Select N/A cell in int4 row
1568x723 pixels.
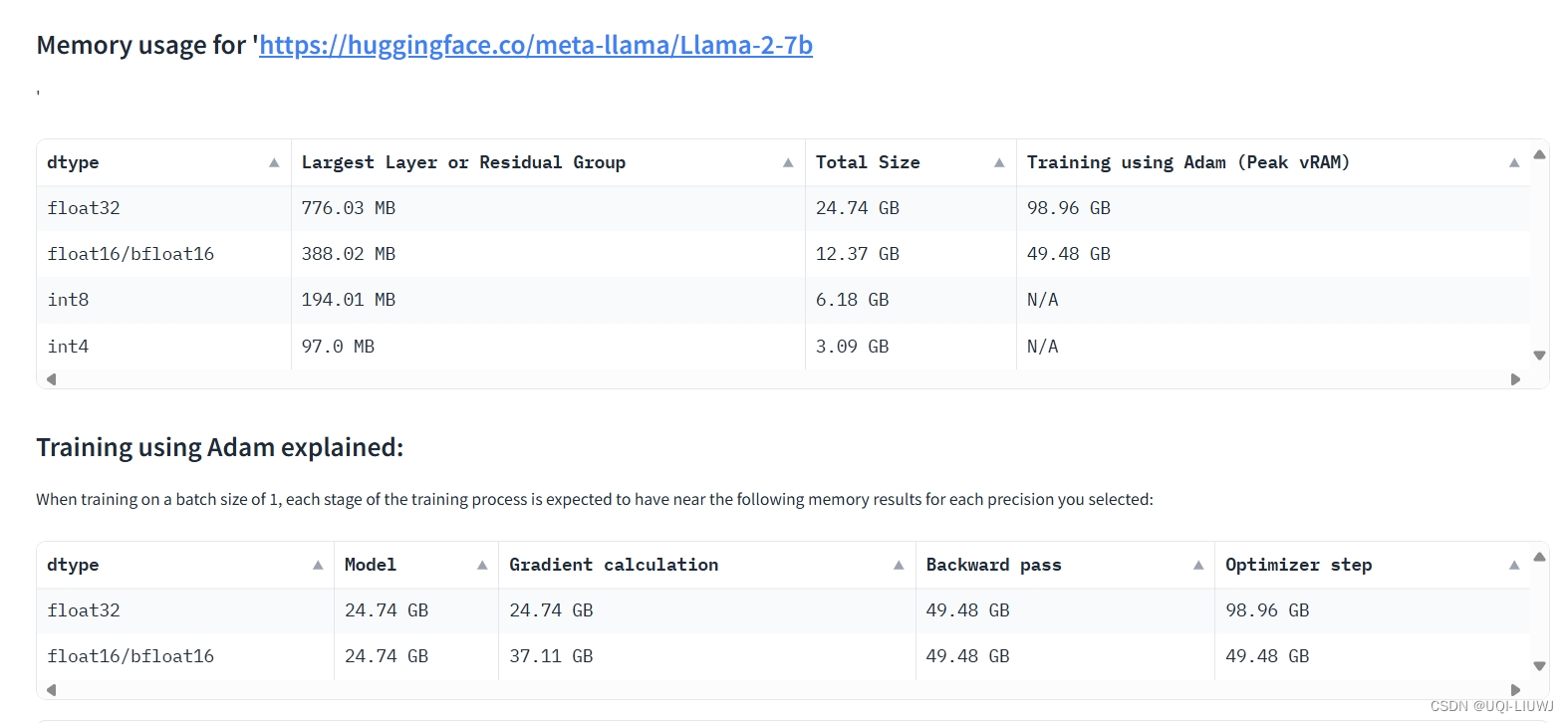tap(1273, 347)
